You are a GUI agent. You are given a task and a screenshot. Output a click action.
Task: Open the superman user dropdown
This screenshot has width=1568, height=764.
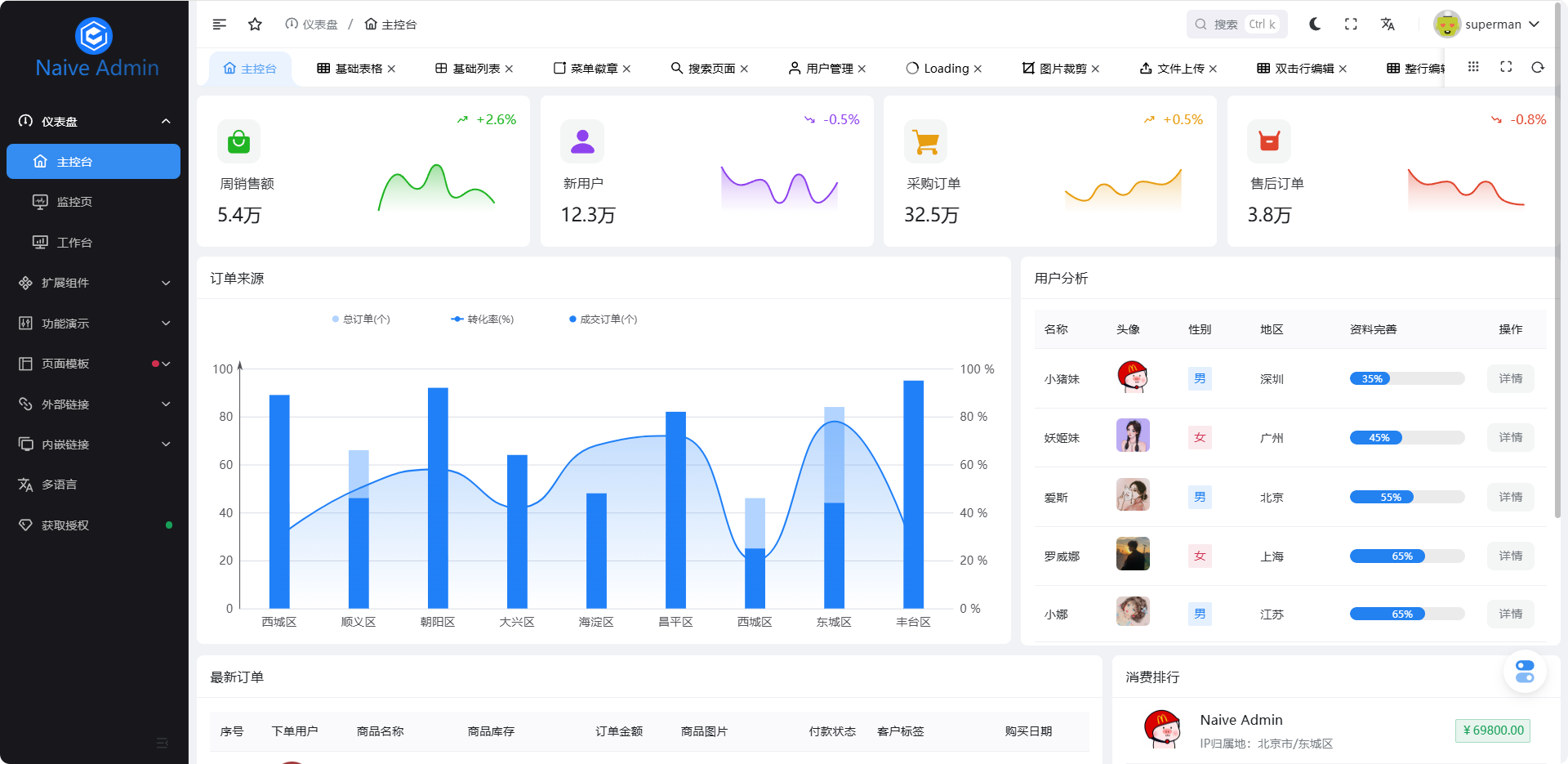(x=1488, y=25)
